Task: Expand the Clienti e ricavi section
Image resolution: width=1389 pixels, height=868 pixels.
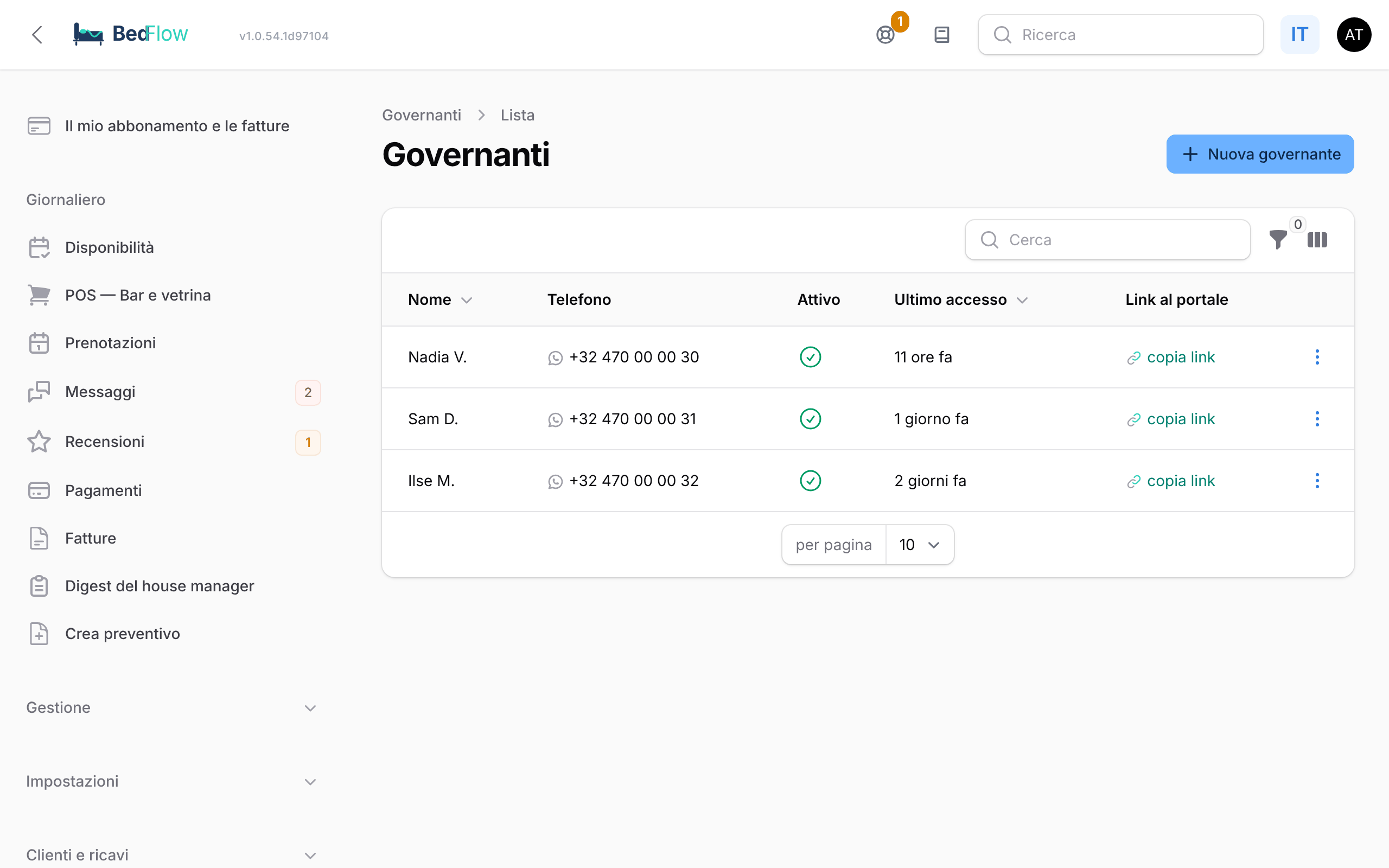Action: pyautogui.click(x=171, y=856)
